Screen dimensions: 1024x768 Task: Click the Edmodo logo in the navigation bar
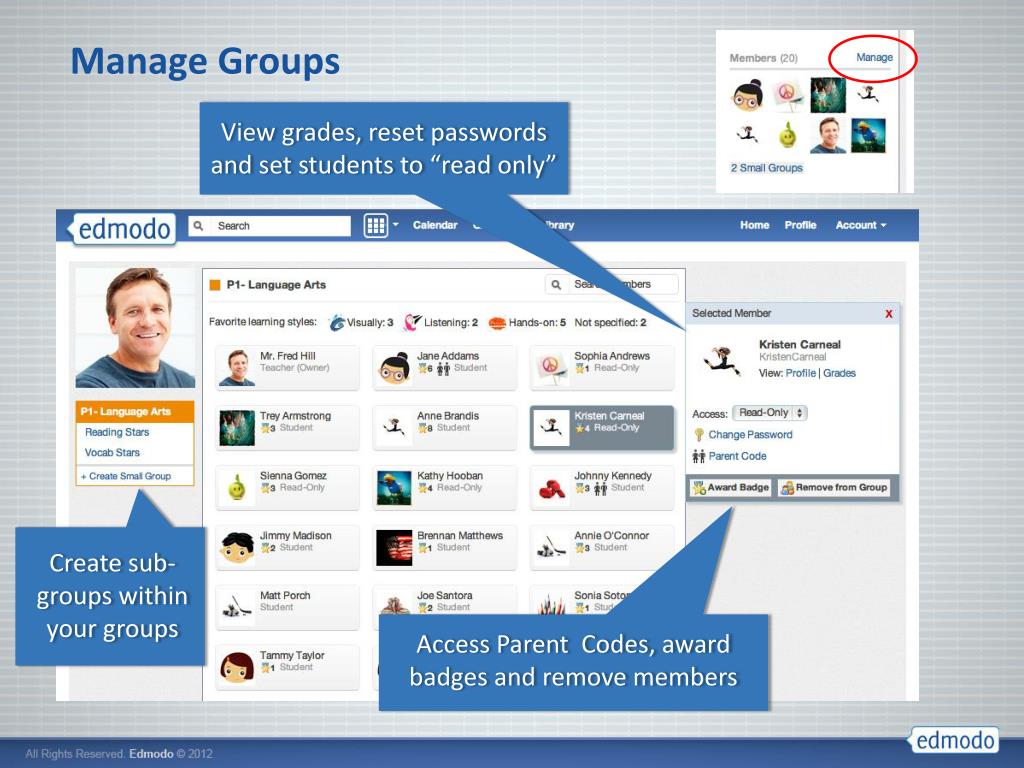point(122,229)
